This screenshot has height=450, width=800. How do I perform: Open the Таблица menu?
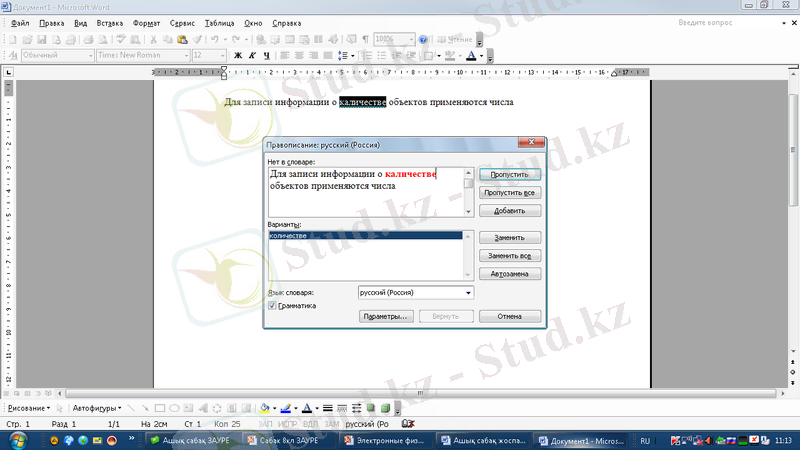tap(219, 22)
